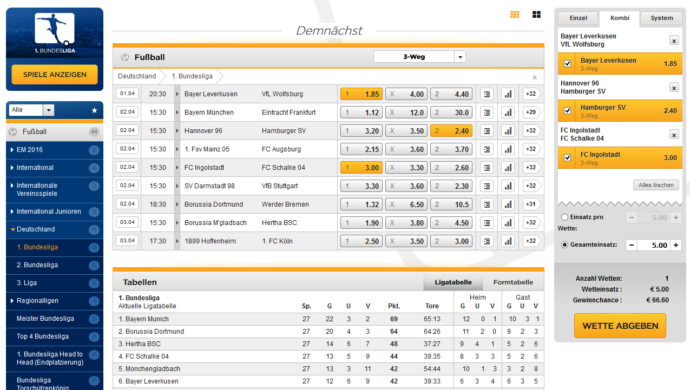The image size is (690, 390).
Task: Open statistics chart for Hannover 96 row
Action: [508, 131]
